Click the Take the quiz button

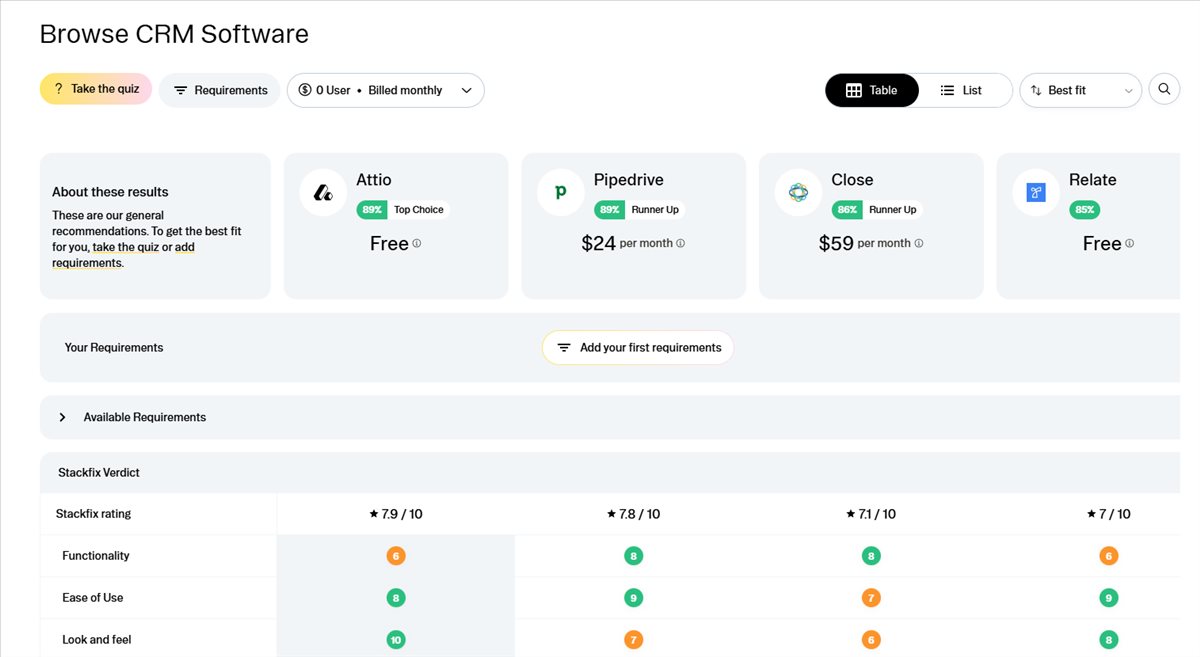(96, 89)
